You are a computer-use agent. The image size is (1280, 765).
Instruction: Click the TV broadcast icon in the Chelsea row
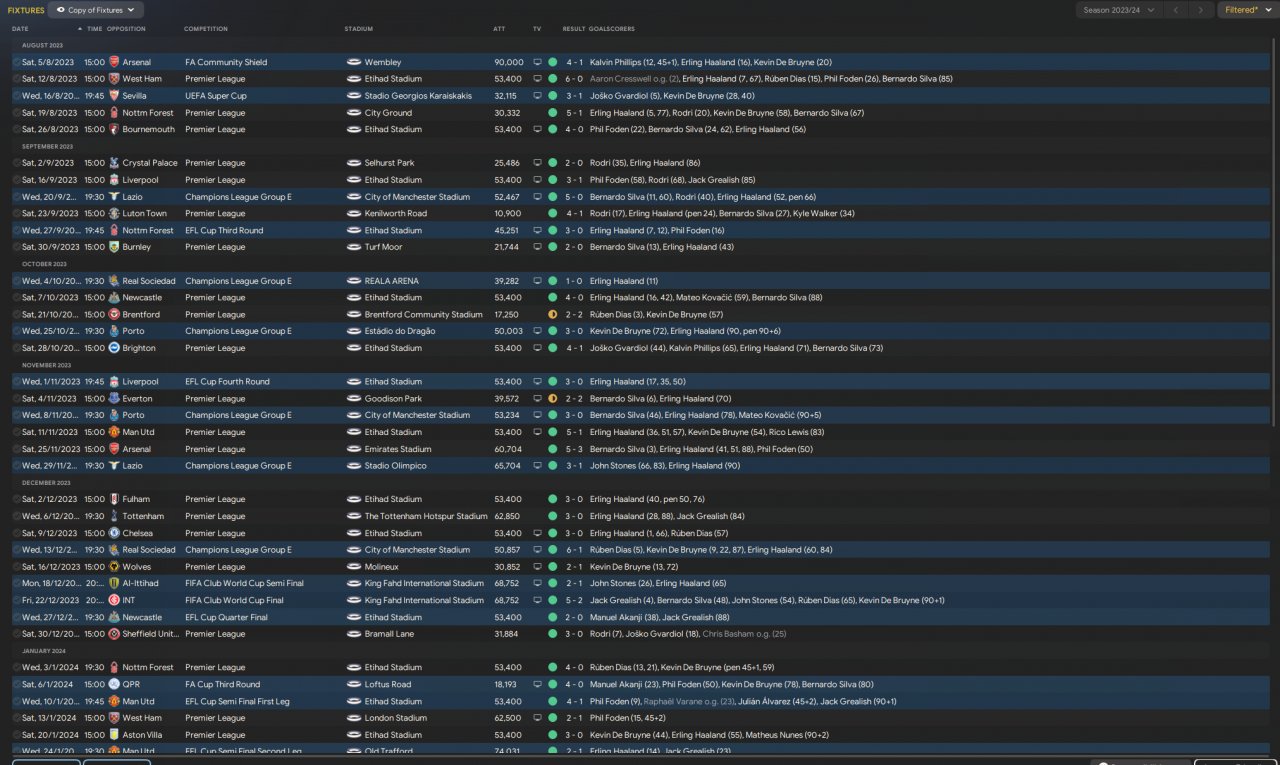[537, 533]
